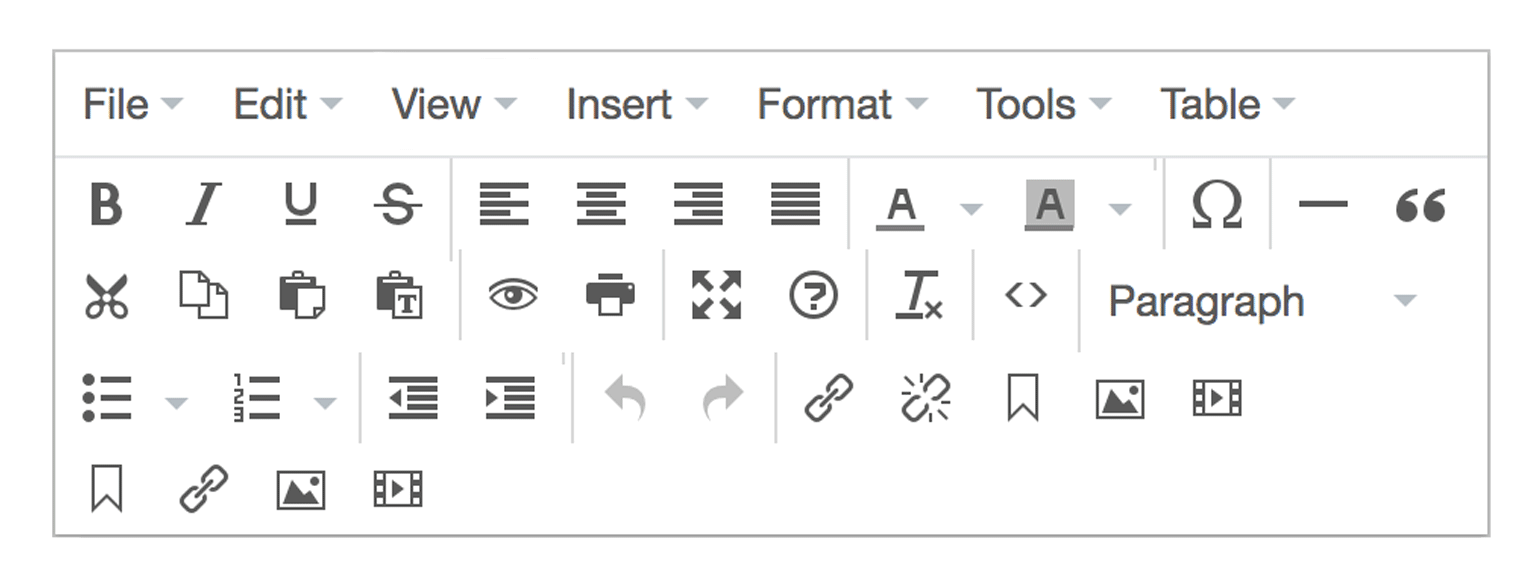
Task: Click the unlink broken chain icon
Action: [x=926, y=398]
